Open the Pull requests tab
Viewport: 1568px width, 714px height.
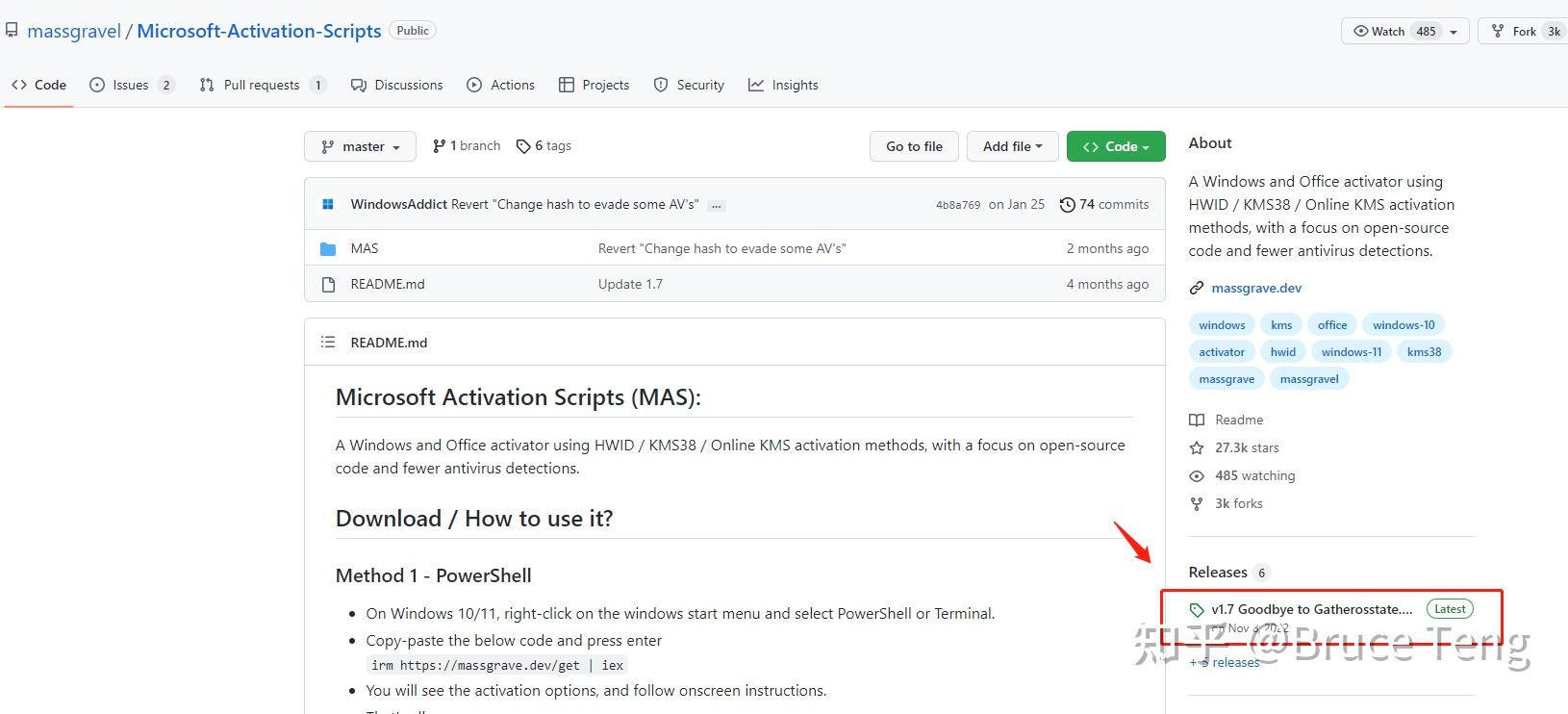click(262, 85)
